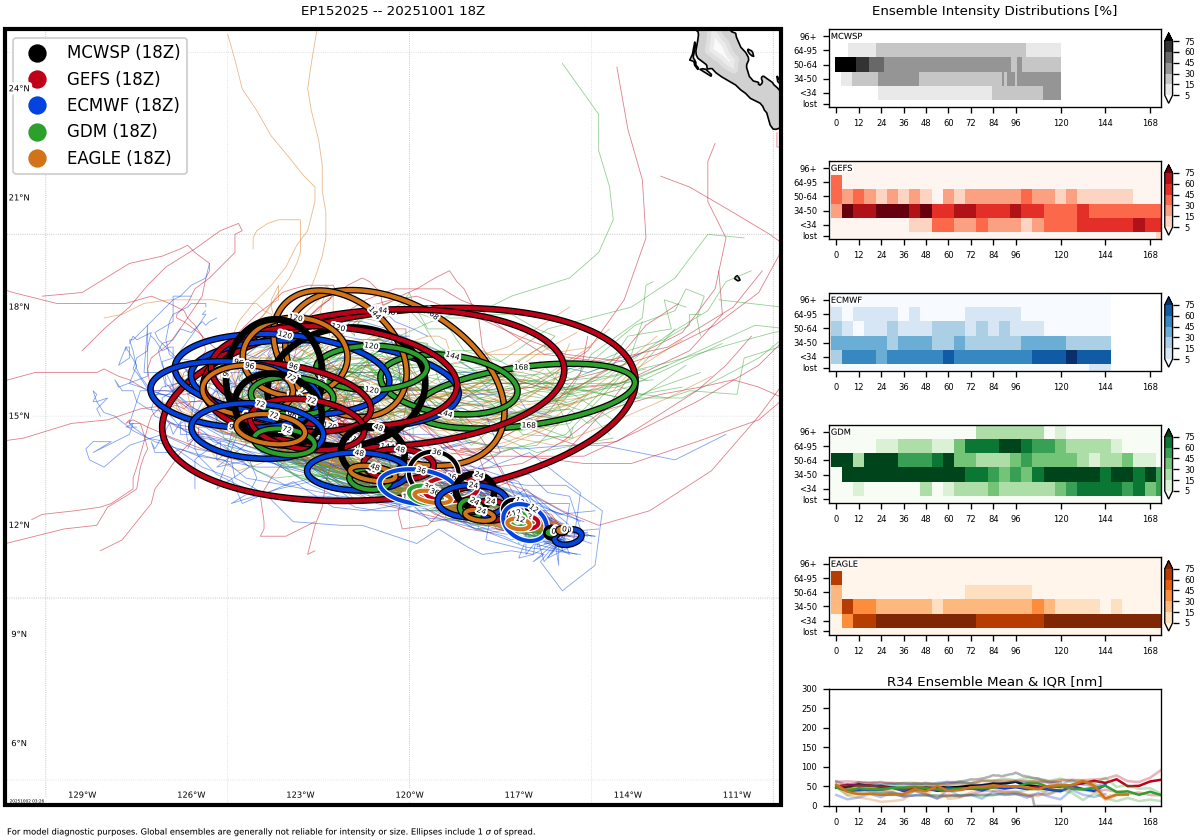Click the 100 tick on R34 y-axis
The image size is (1200, 840).
[x=809, y=767]
